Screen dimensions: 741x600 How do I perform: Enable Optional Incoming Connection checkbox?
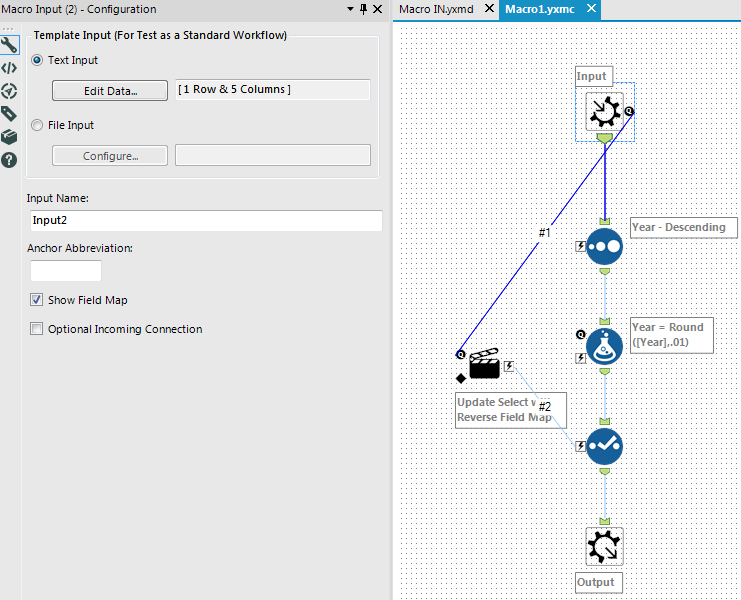coord(36,328)
